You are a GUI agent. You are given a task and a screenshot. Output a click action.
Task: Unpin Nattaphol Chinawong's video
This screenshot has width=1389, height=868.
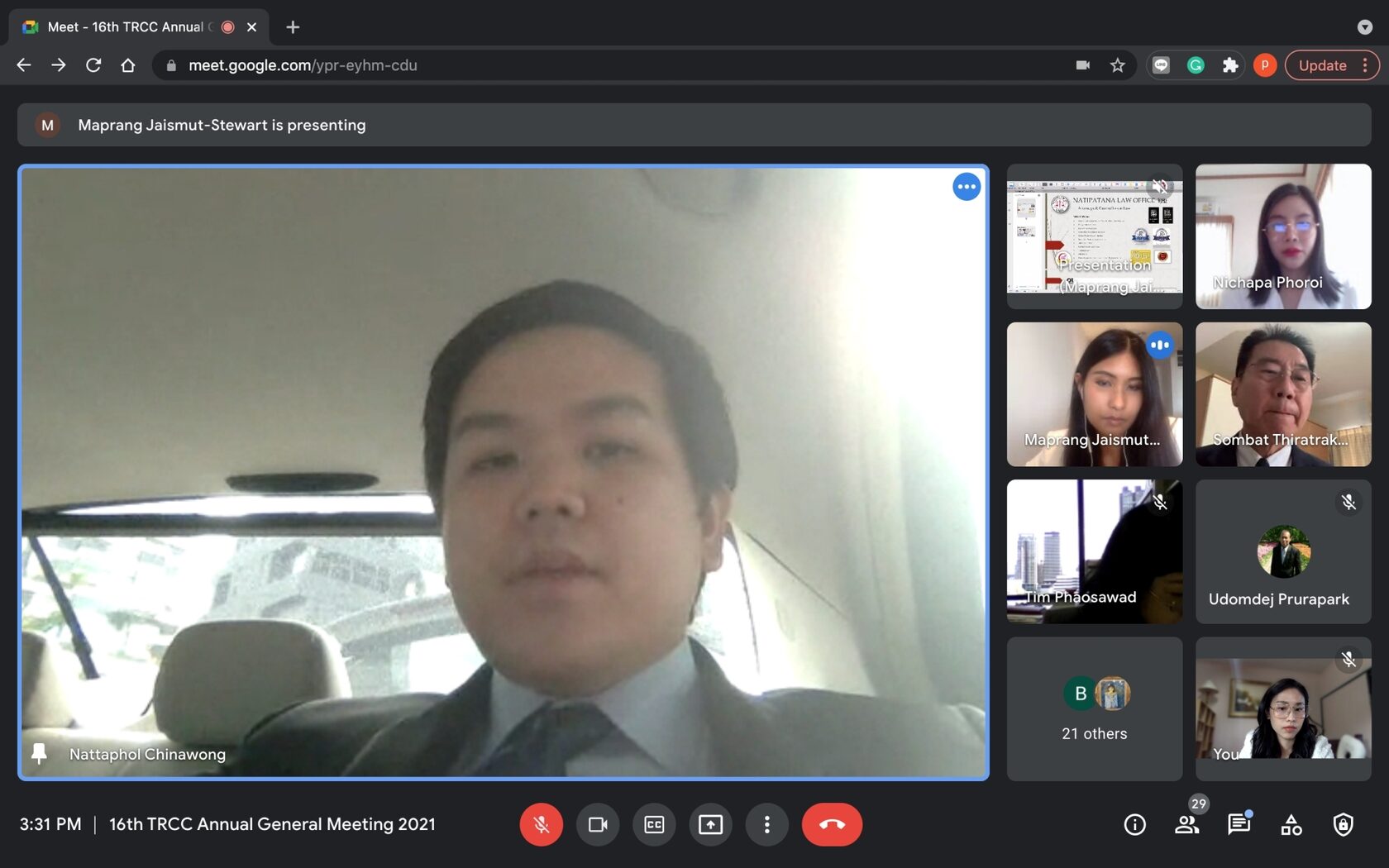(39, 753)
